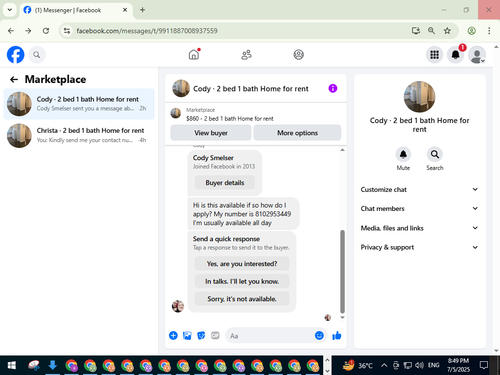Open the site information icon in address bar

coord(67,31)
